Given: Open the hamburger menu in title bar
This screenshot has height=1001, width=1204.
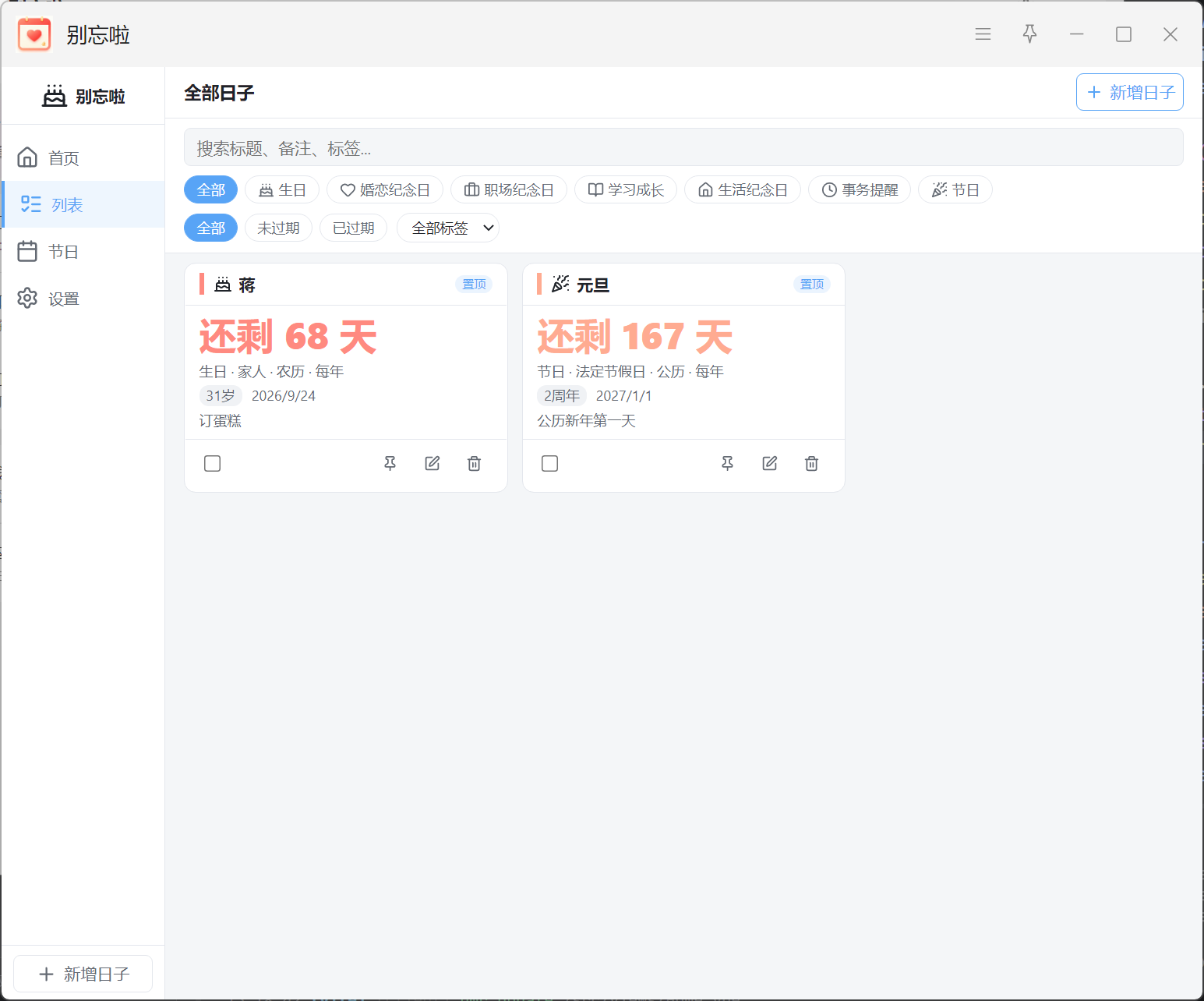Looking at the screenshot, I should (983, 34).
